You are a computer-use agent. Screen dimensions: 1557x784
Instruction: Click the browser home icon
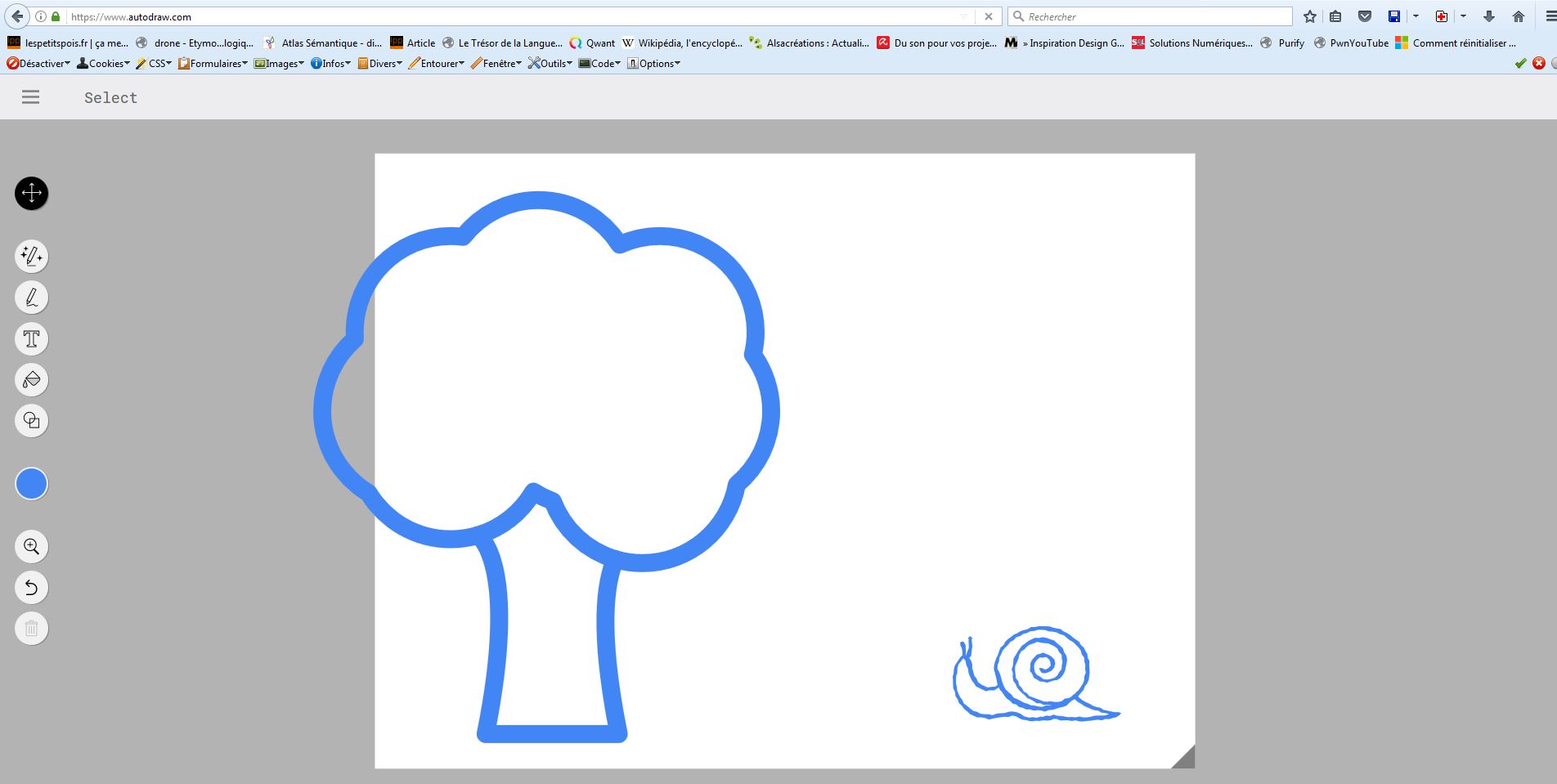tap(1519, 16)
